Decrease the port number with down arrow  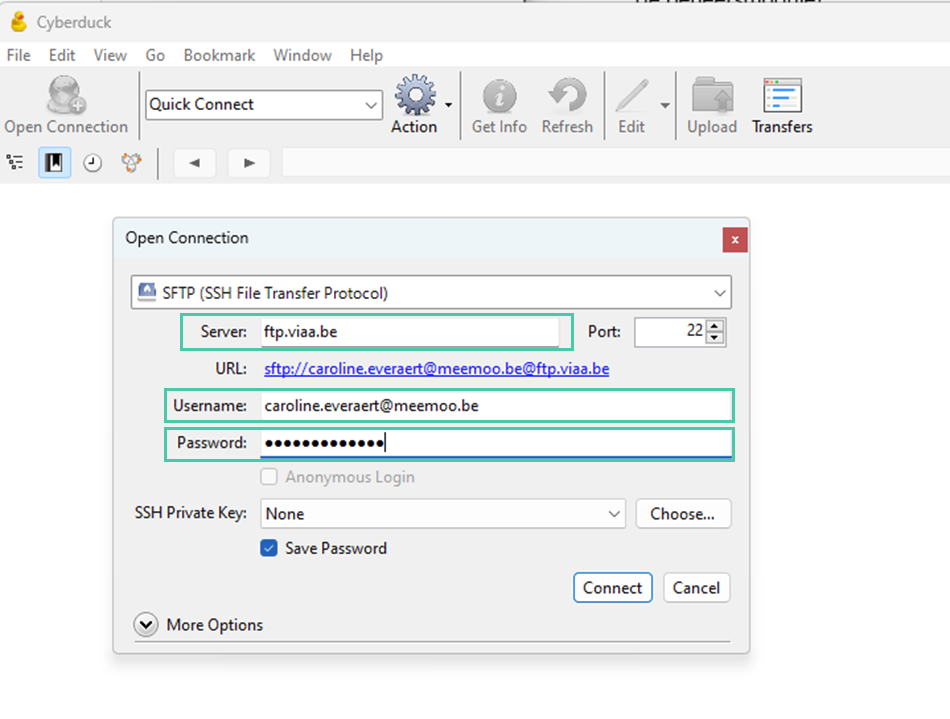click(715, 338)
